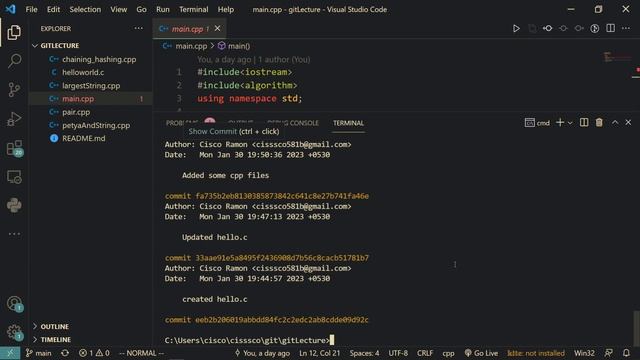Select cpp language mode in status bar
The image size is (640, 360).
(x=448, y=353)
